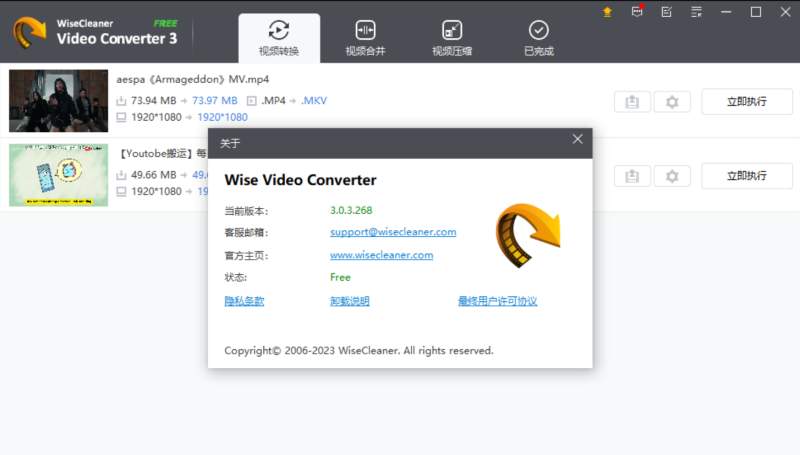800x455 pixels.
Task: Click the Wise Video Converter heading
Action: click(x=301, y=180)
